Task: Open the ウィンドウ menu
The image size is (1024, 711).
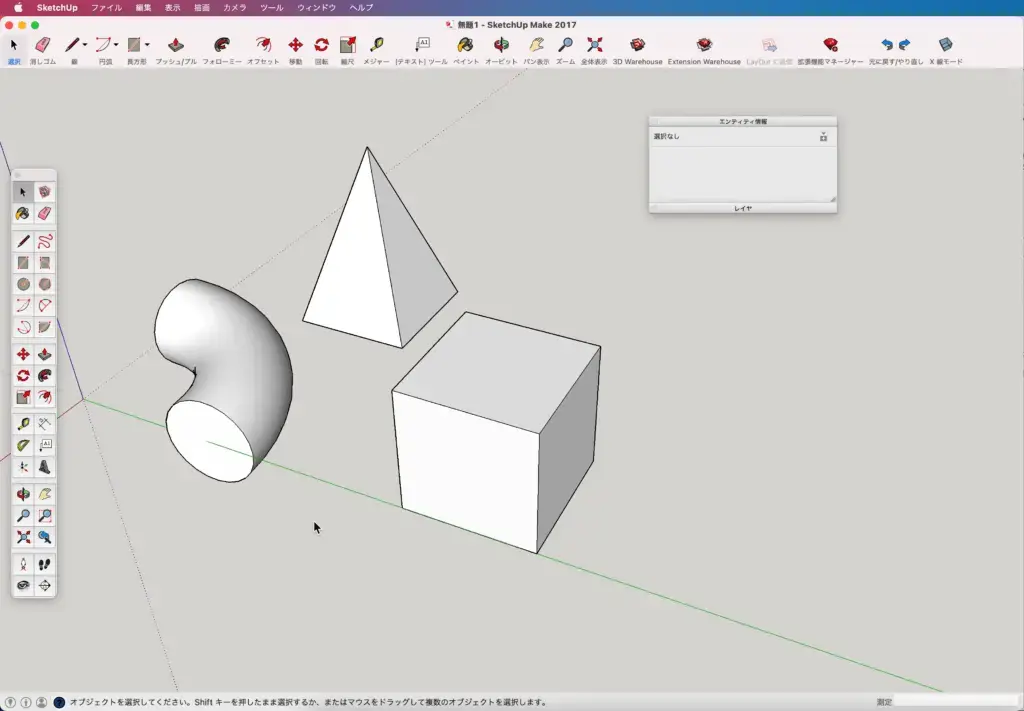Action: 316,8
